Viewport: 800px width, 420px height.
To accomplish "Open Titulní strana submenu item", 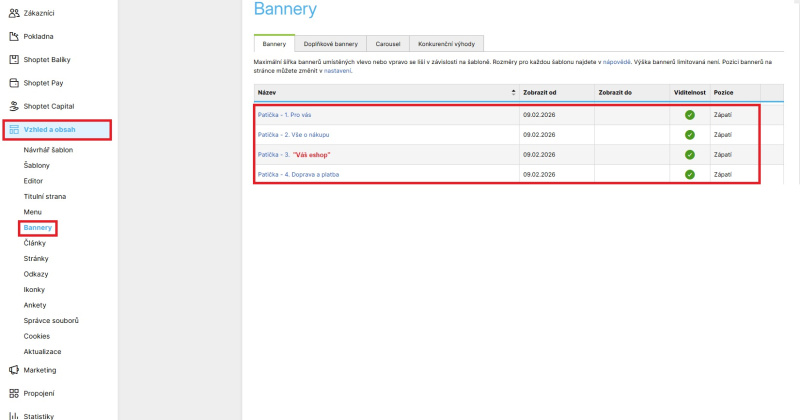I will click(45, 196).
